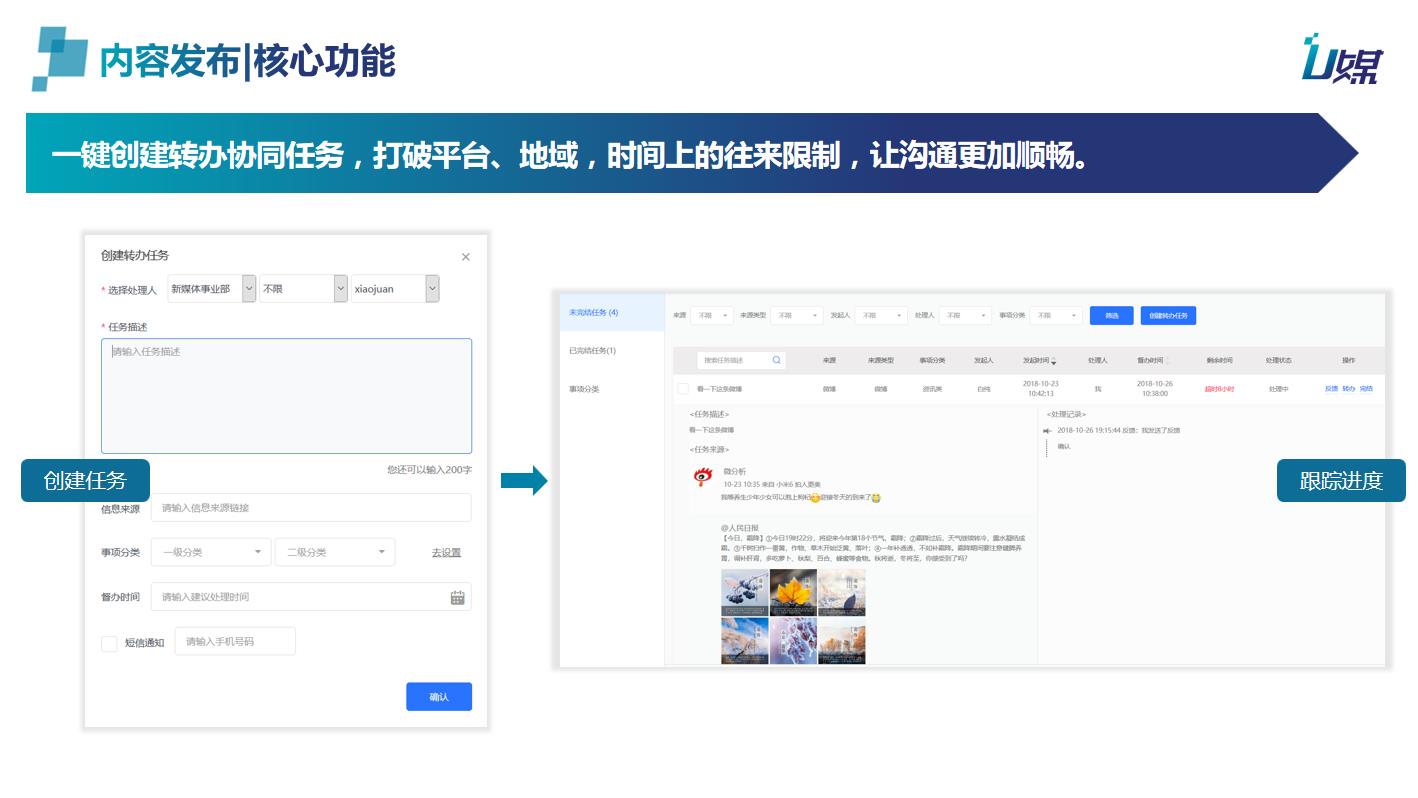The height and width of the screenshot is (798, 1418).
Task: Open the xiaojuan handler dropdown
Action: click(395, 289)
